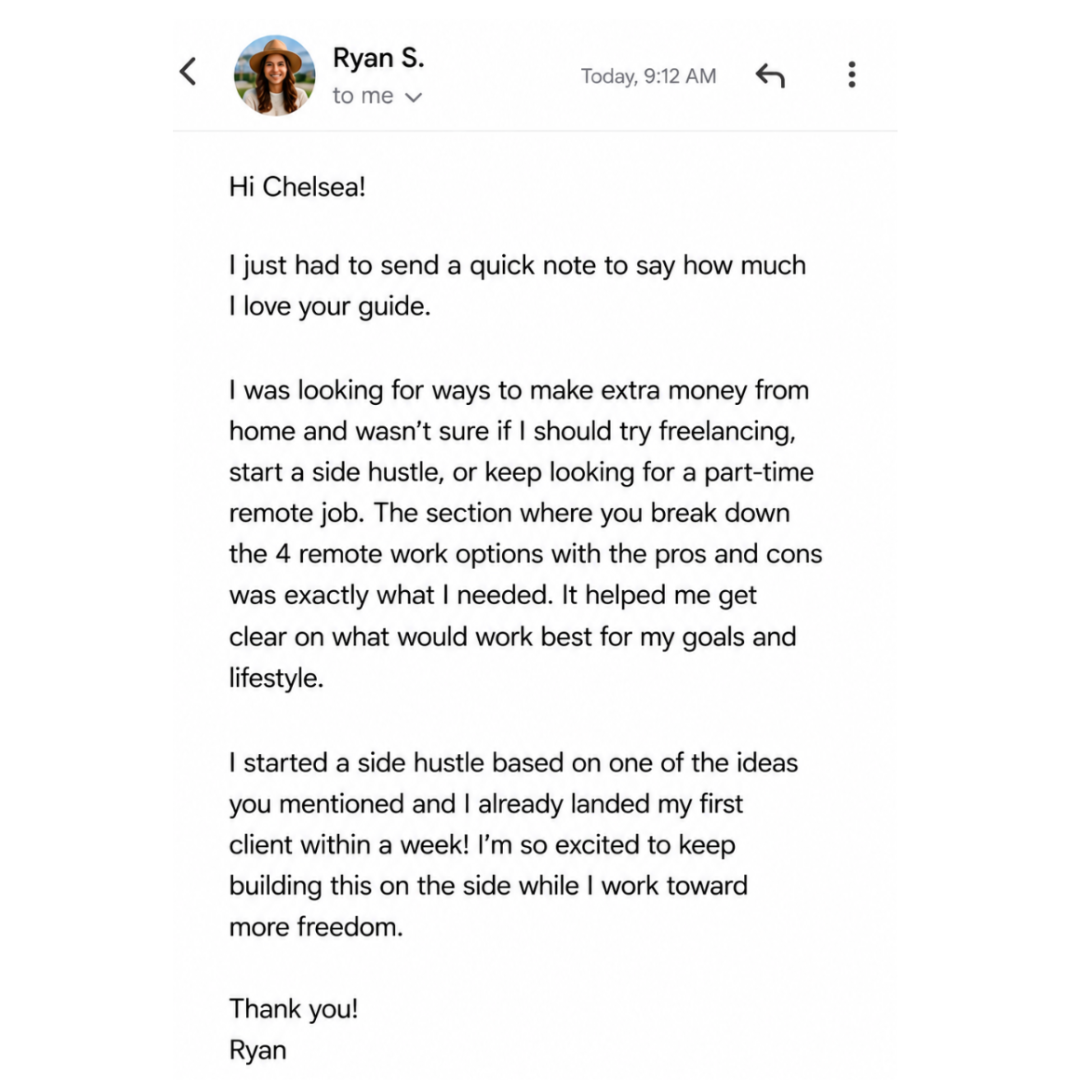Viewport: 1065px width, 1080px height.
Task: Click the closing line "more freedom."
Action: pyautogui.click(x=316, y=927)
